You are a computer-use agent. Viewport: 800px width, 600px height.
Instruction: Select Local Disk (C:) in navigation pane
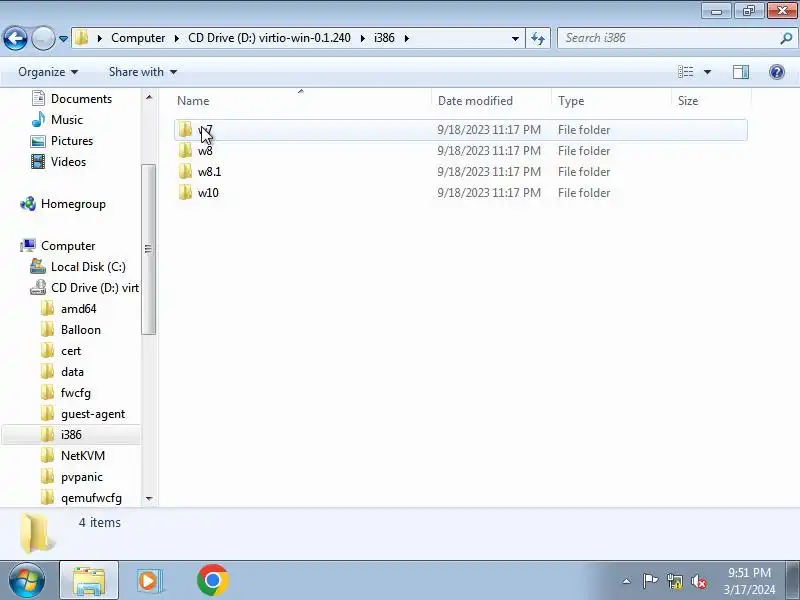coord(88,266)
